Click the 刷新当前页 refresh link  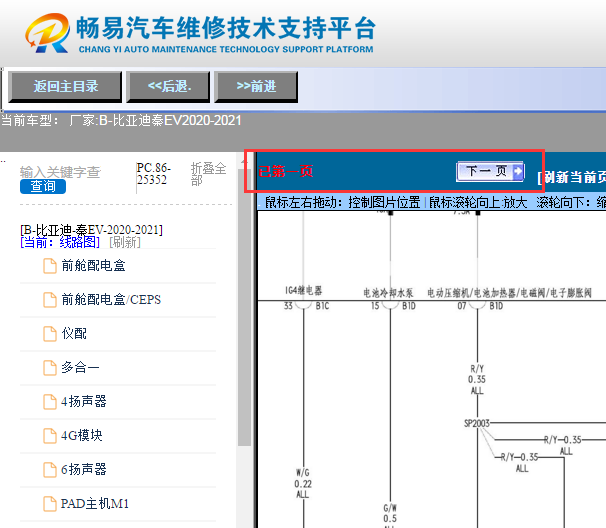(572, 177)
